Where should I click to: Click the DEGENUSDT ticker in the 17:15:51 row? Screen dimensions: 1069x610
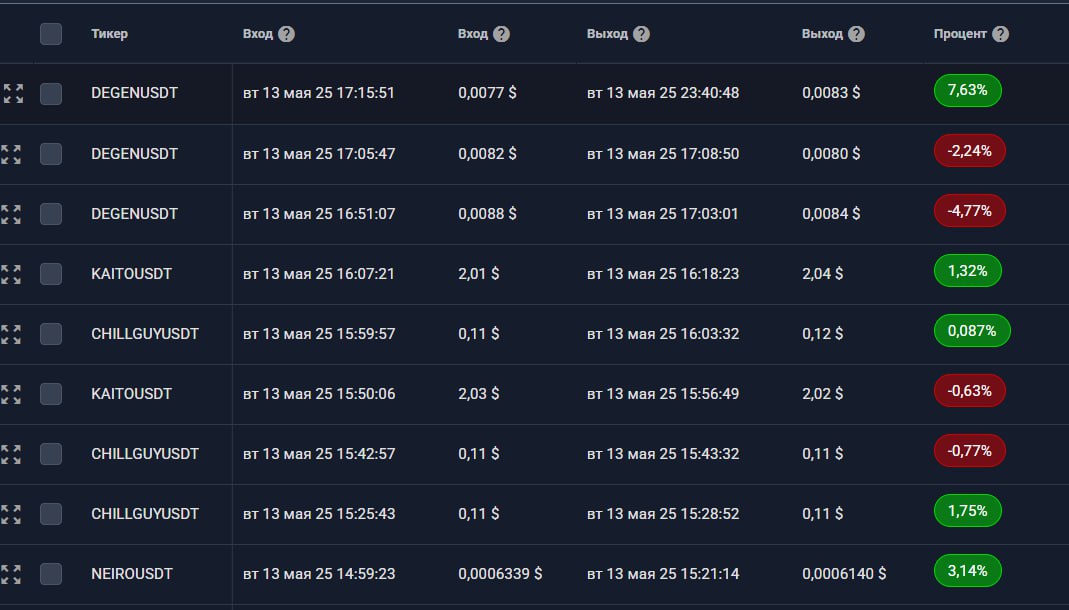click(x=134, y=93)
